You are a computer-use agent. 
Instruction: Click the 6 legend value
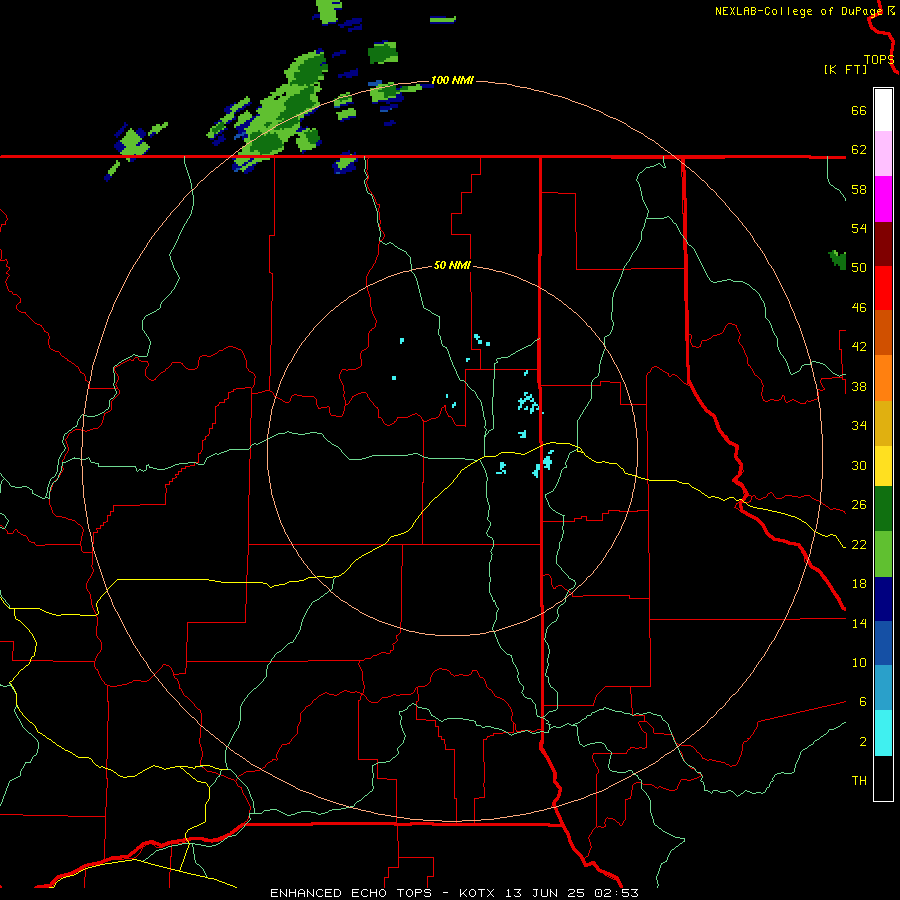[862, 701]
